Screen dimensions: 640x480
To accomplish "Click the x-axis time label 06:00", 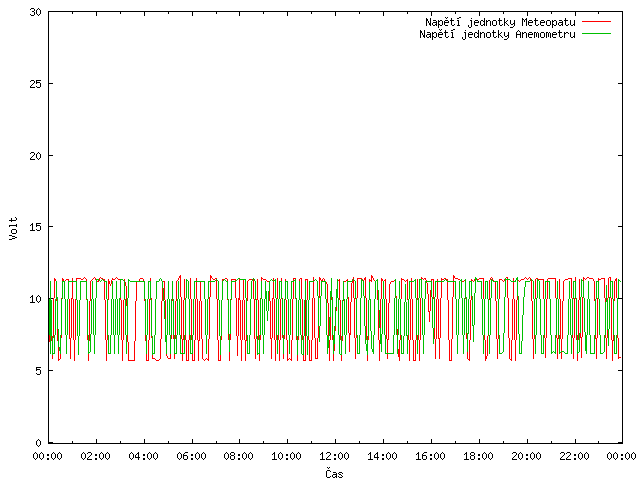I will [191, 456].
